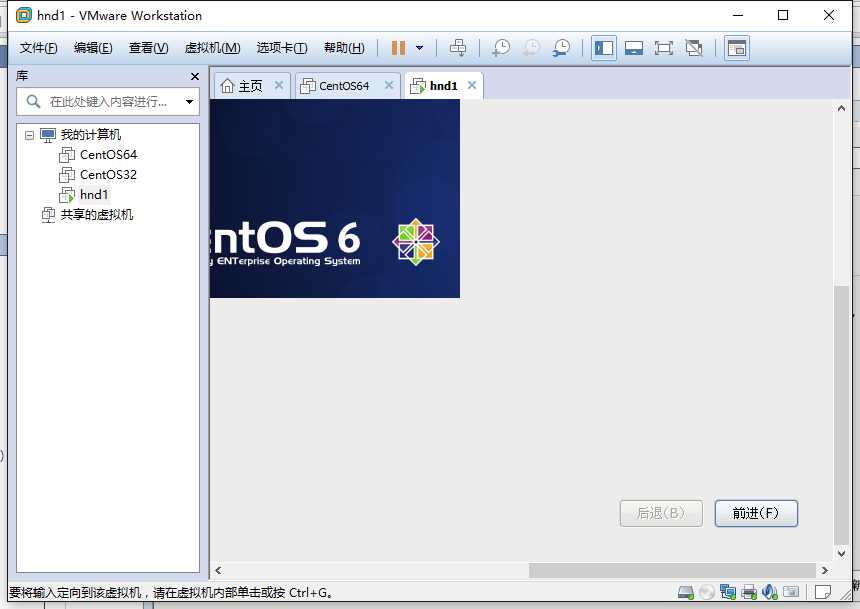
Task: Open the 帮助(H) menu
Action: pyautogui.click(x=344, y=48)
